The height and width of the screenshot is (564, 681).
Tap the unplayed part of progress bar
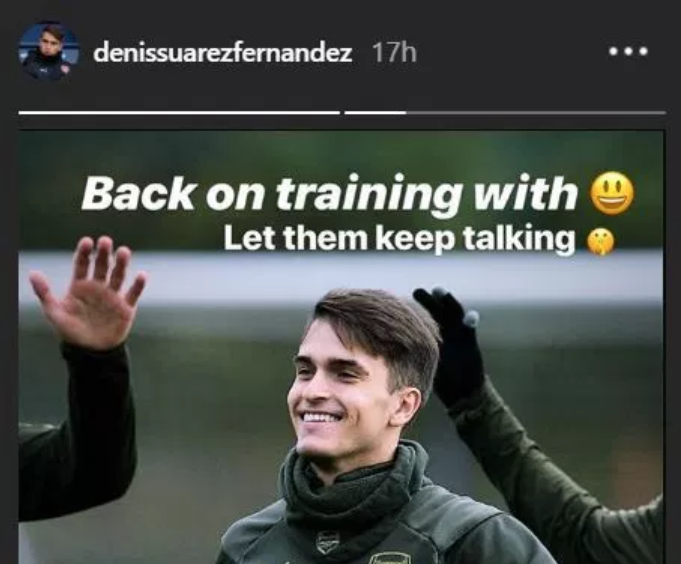pos(536,113)
